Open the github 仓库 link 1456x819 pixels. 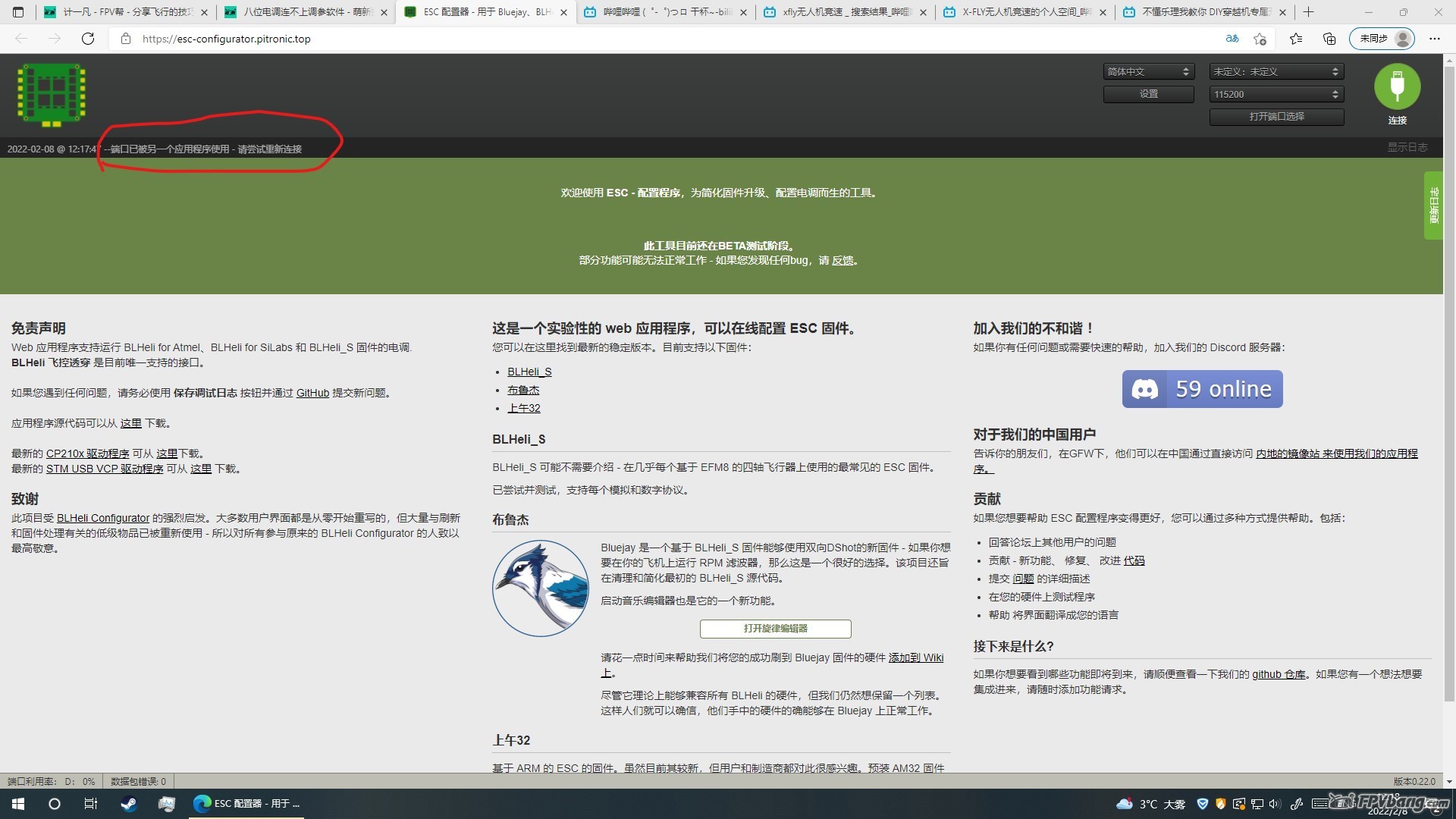1279,674
